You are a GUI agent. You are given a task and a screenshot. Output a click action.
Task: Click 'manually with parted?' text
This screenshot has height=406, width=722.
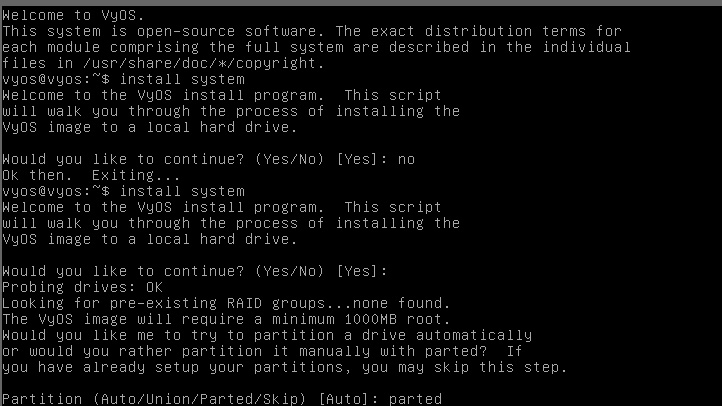click(x=393, y=352)
